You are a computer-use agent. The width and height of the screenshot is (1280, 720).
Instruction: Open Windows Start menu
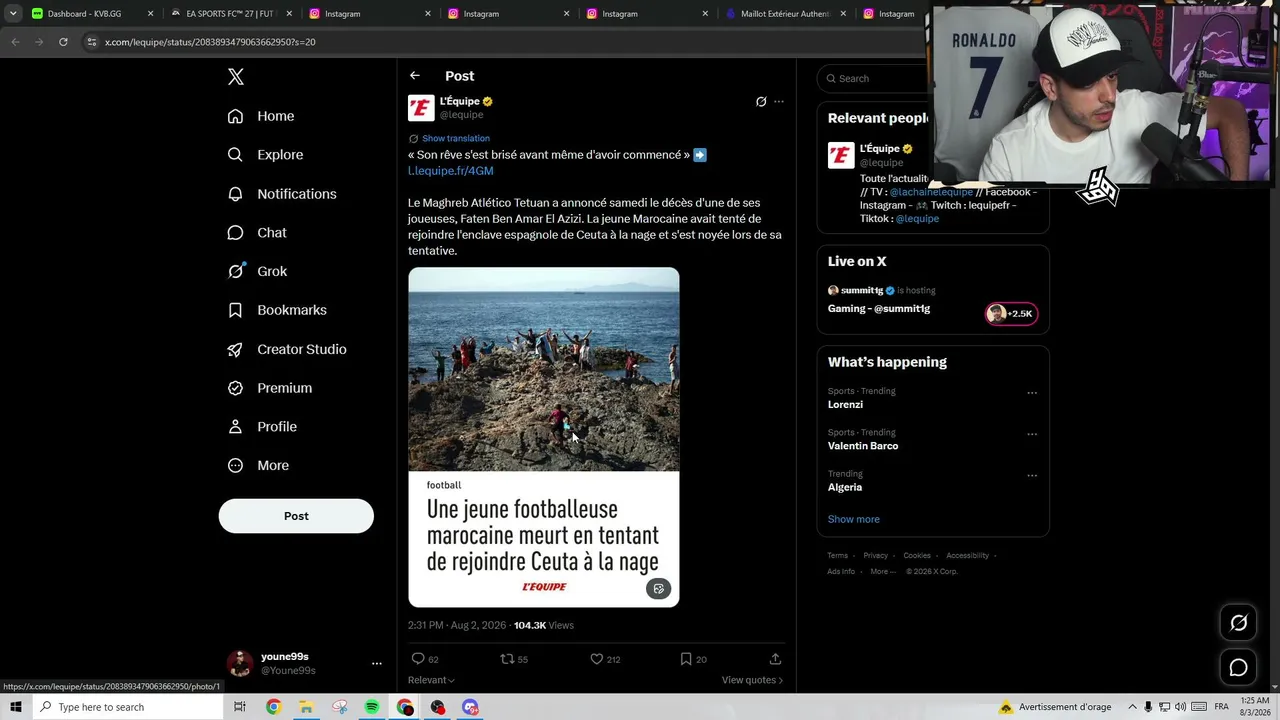[x=15, y=707]
